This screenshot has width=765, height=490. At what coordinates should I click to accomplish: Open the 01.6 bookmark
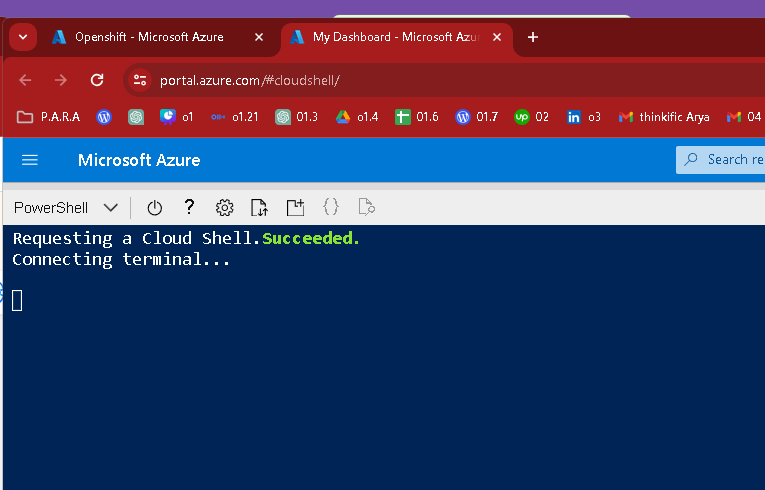(x=417, y=117)
